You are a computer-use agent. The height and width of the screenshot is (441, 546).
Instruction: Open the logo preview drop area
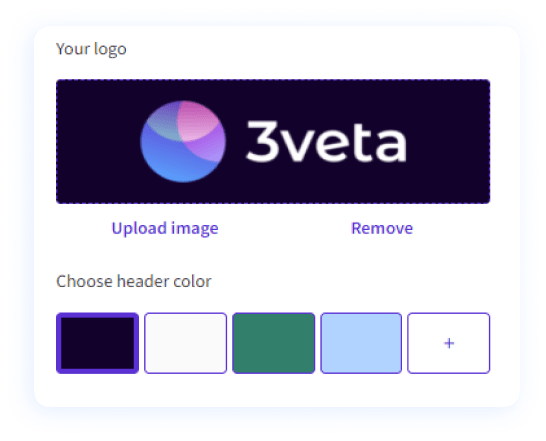point(273,141)
